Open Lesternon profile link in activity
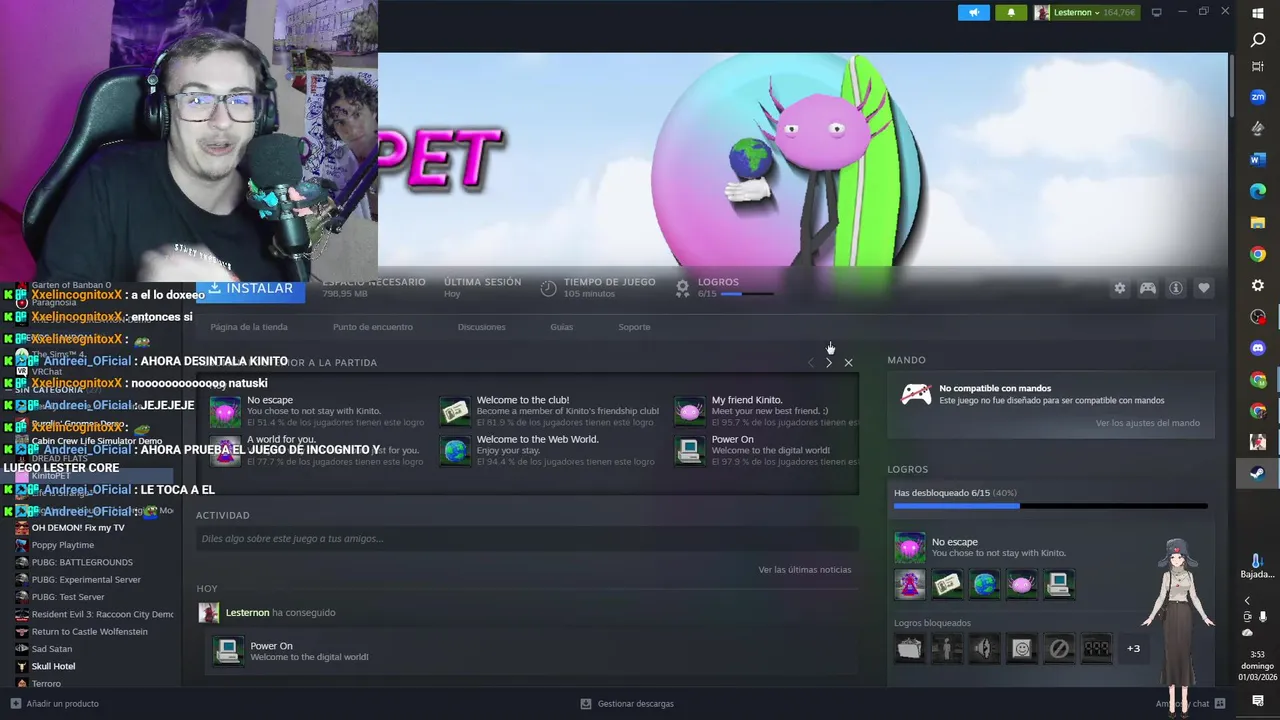1280x720 pixels. 247,613
